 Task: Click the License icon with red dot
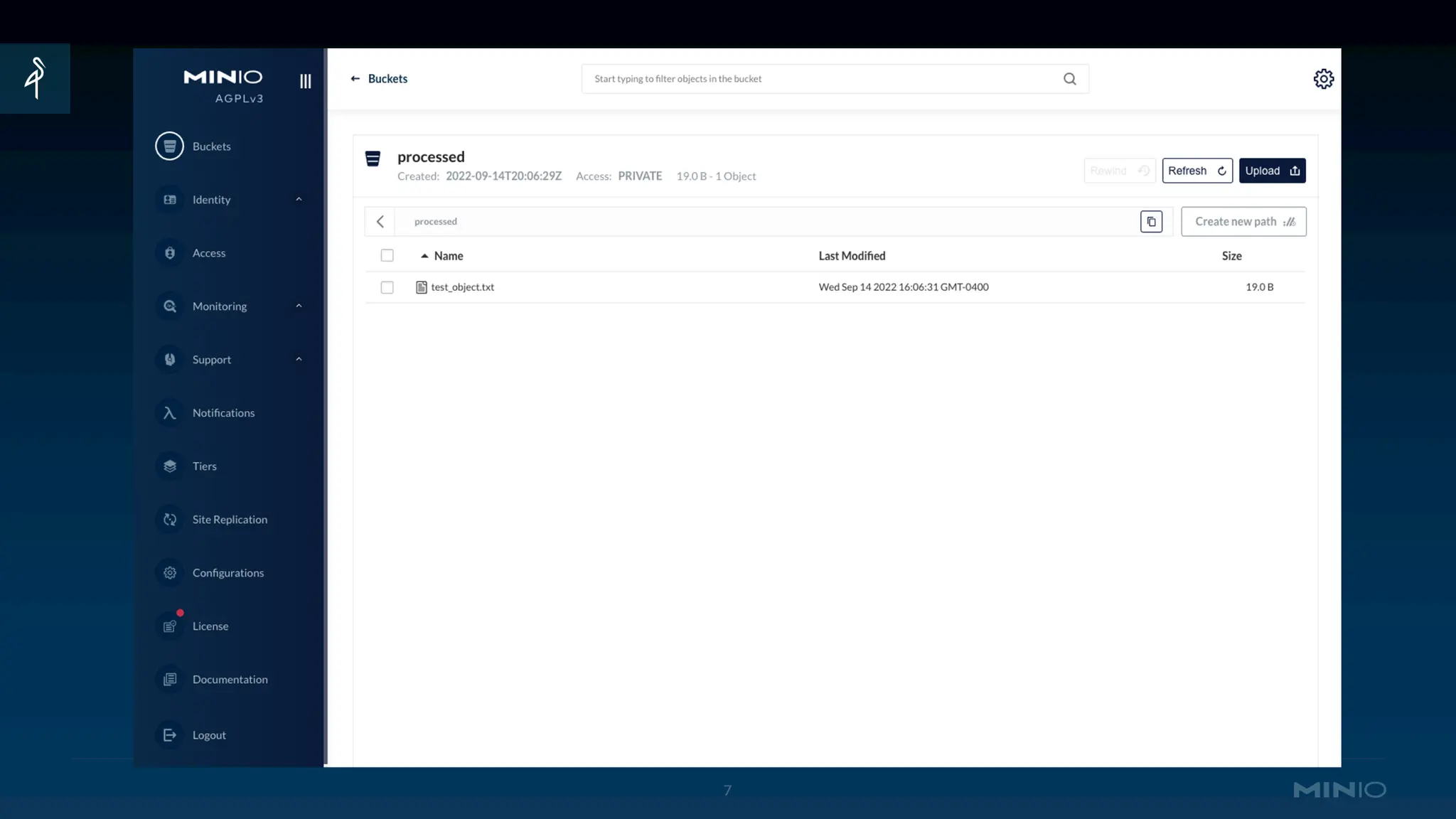[x=169, y=626]
